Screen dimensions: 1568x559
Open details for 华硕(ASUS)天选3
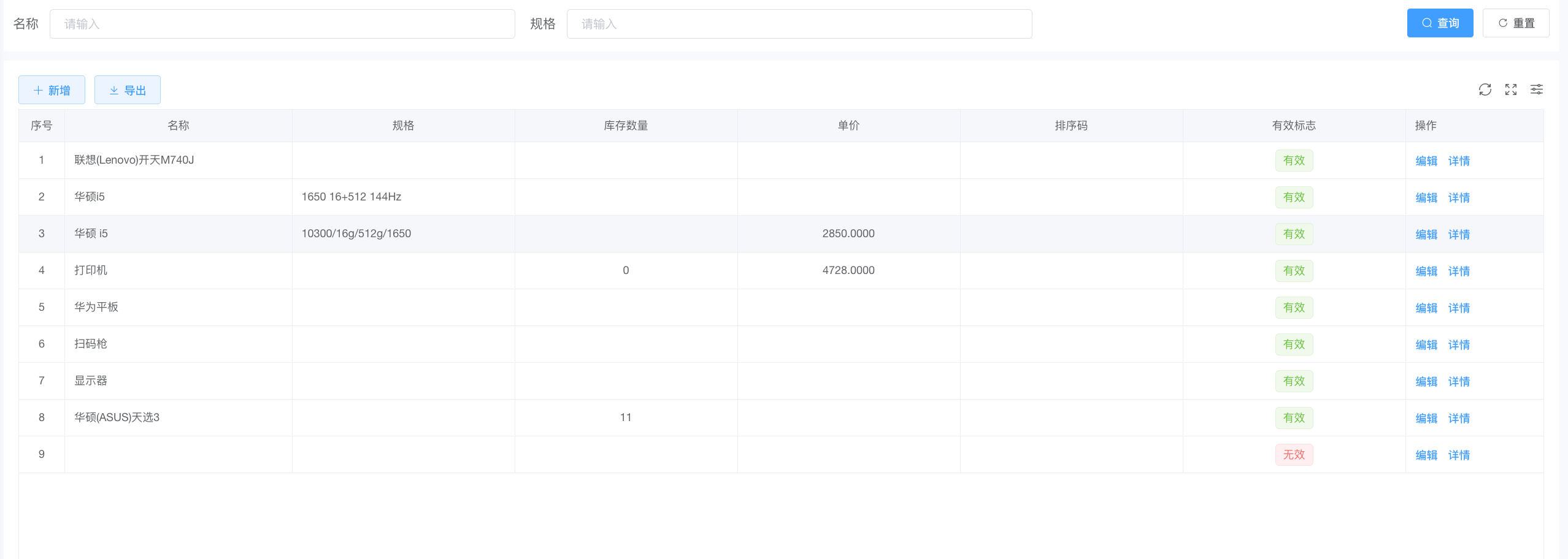tap(1458, 419)
